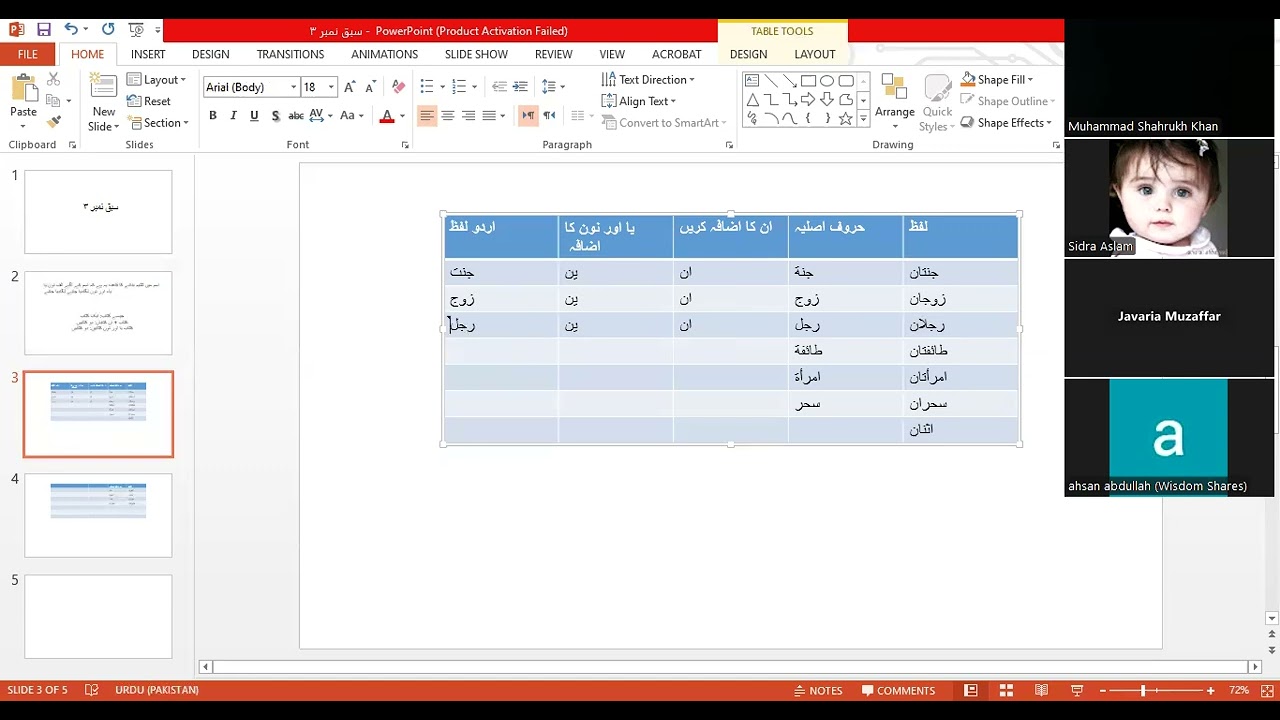The width and height of the screenshot is (1280, 720).
Task: Clear all formatting with the eraser icon
Action: [398, 87]
